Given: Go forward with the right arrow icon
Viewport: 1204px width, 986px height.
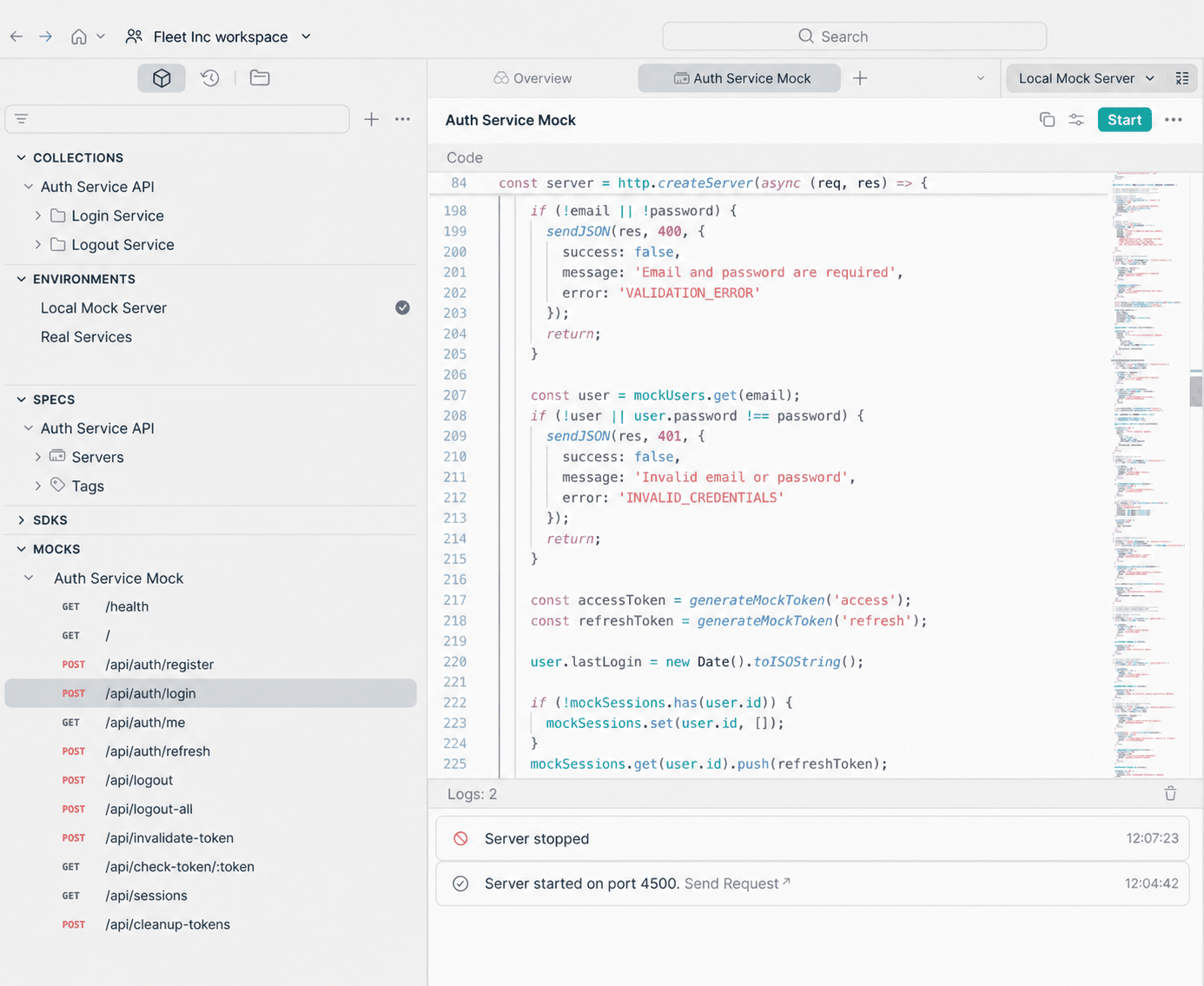Looking at the screenshot, I should pyautogui.click(x=46, y=36).
